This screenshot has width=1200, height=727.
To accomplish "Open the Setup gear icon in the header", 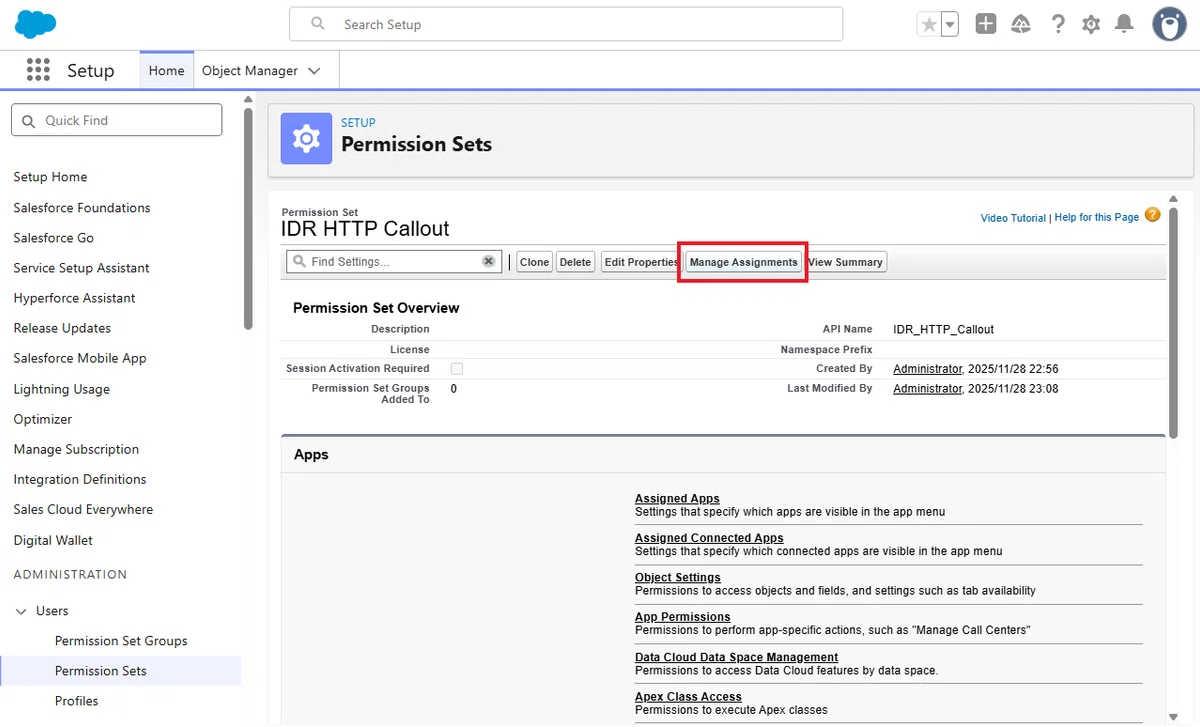I will [x=1091, y=24].
